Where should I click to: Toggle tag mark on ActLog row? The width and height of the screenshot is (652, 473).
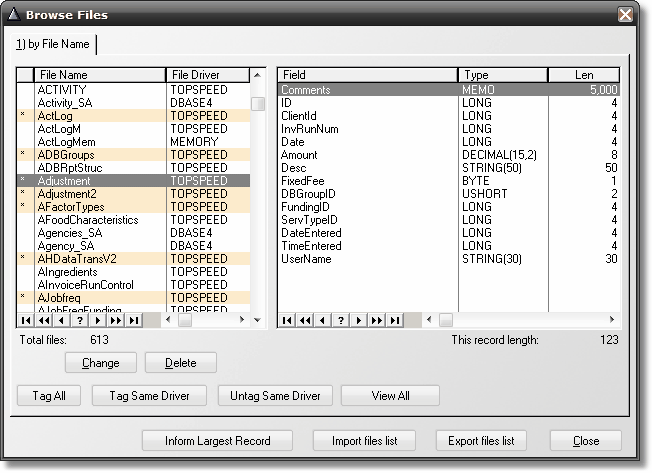pos(23,115)
